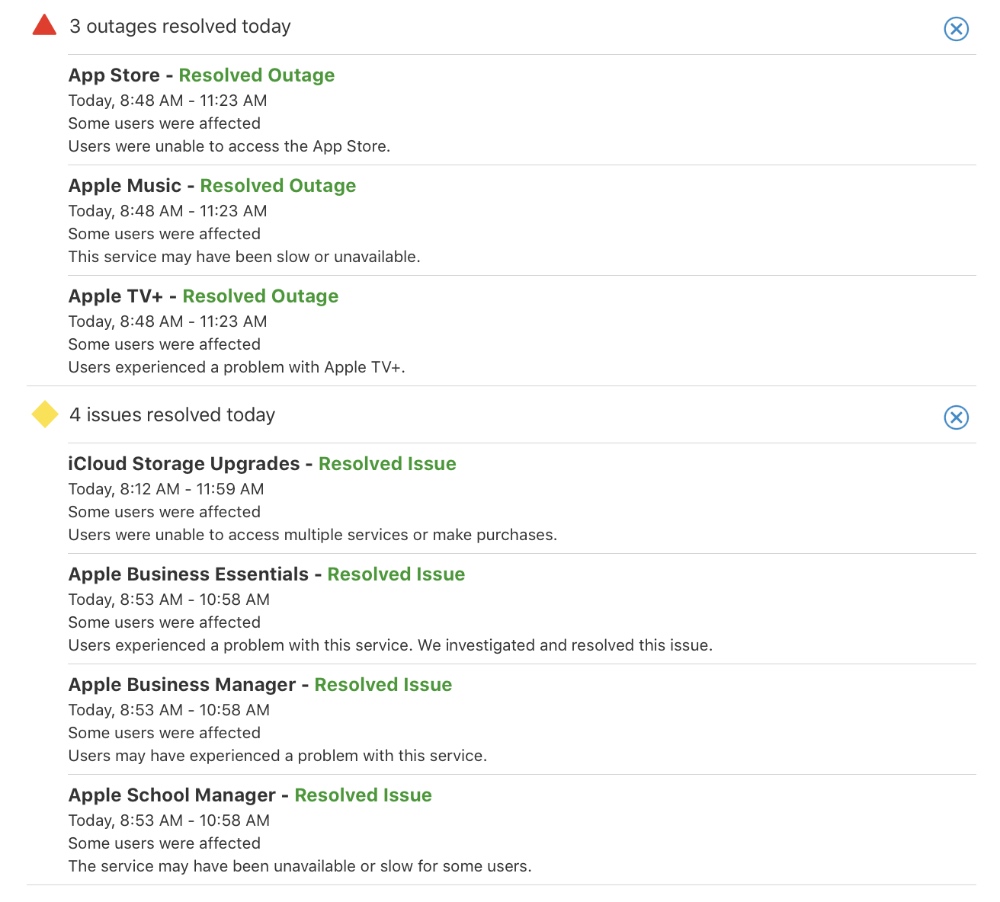Click "Users were unable to access the App Store" text
This screenshot has height=902, width=1000.
[229, 146]
